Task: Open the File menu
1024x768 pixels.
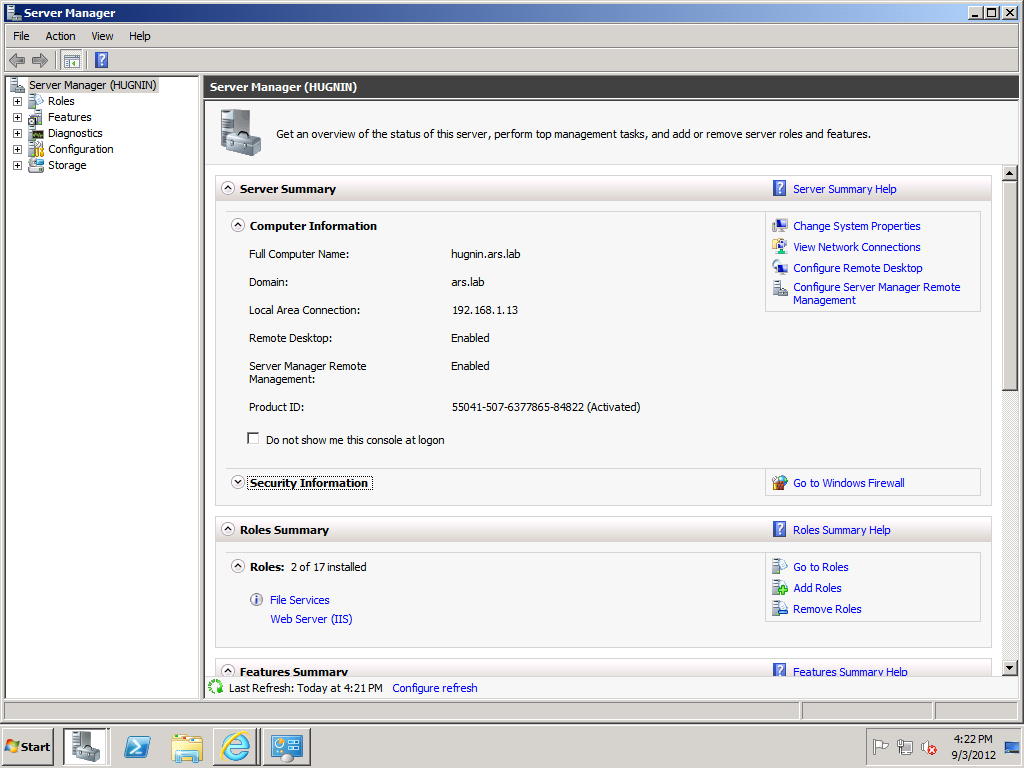Action: [x=22, y=36]
